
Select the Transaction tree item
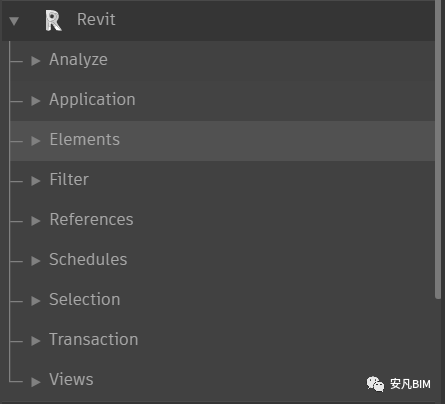[x=222, y=341]
